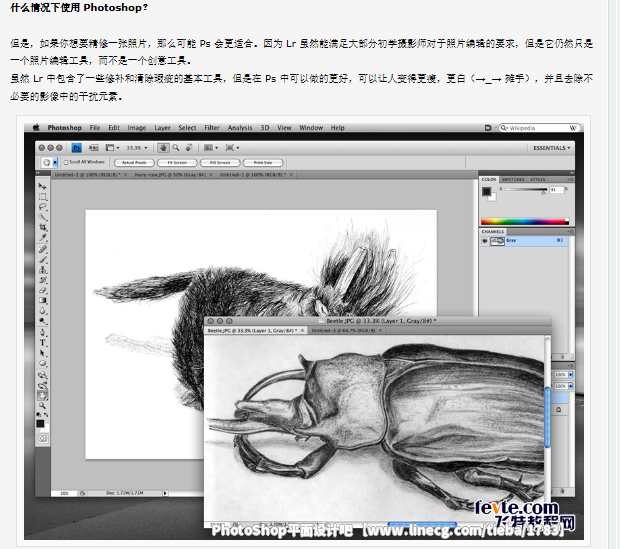Select the Lasso tool
The height and width of the screenshot is (549, 620).
click(x=42, y=207)
